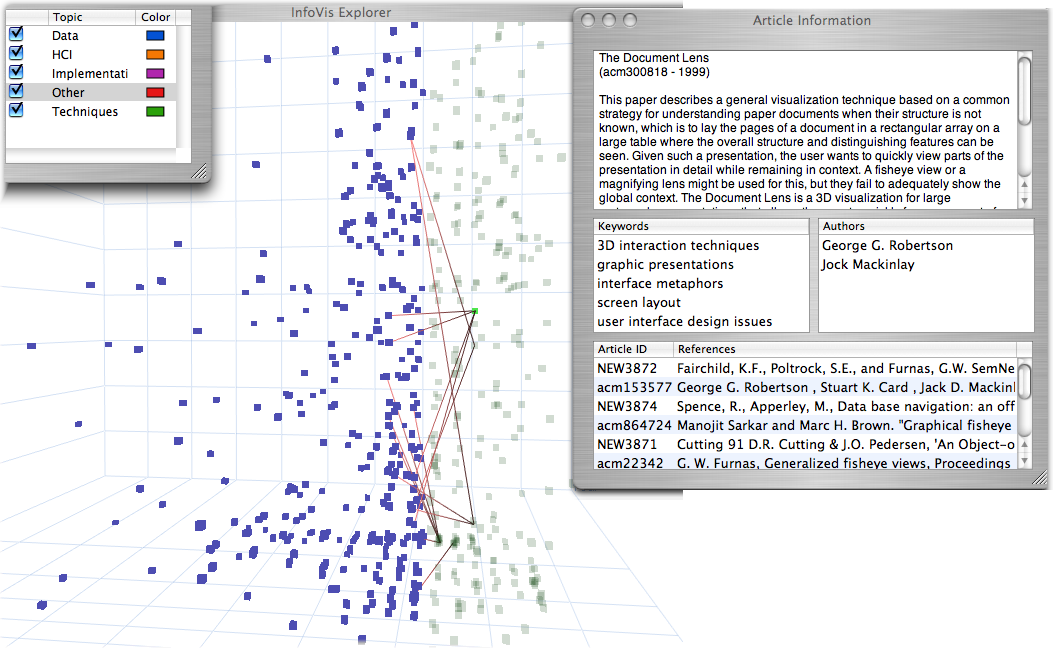Grab the topic legend panel resize grip

199,172
